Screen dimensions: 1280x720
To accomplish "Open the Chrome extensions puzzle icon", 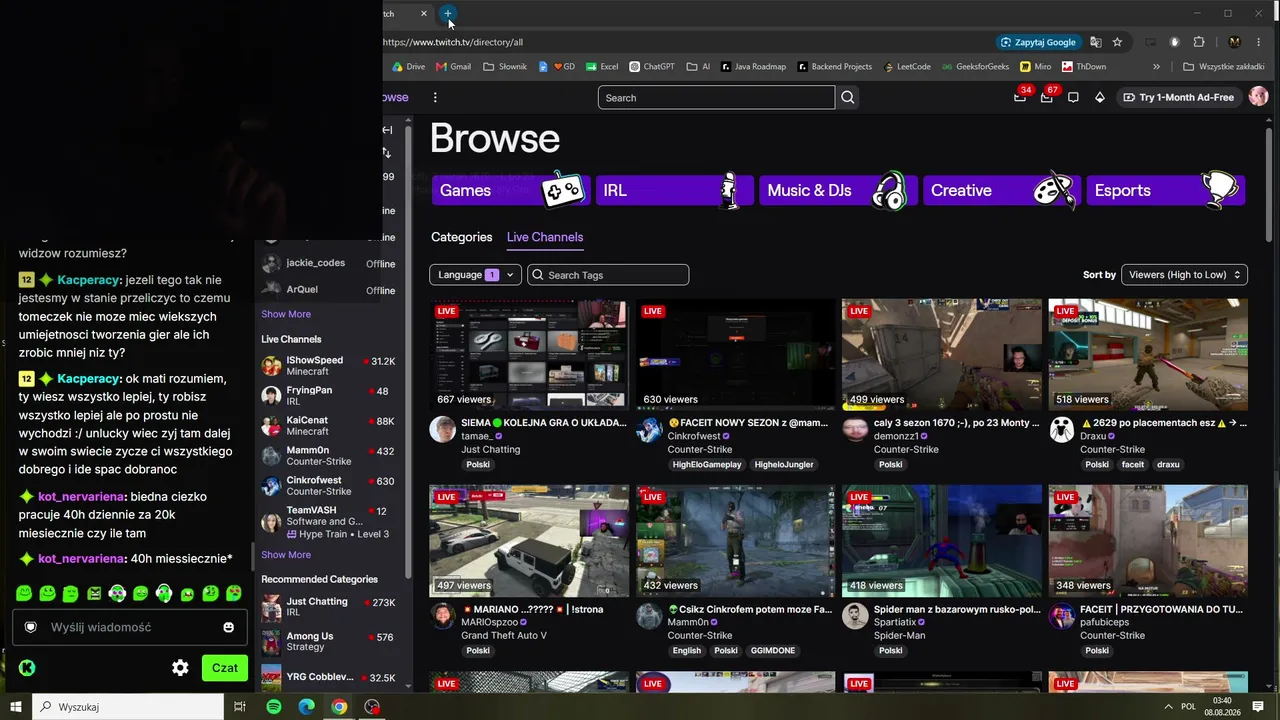I will pos(1199,42).
